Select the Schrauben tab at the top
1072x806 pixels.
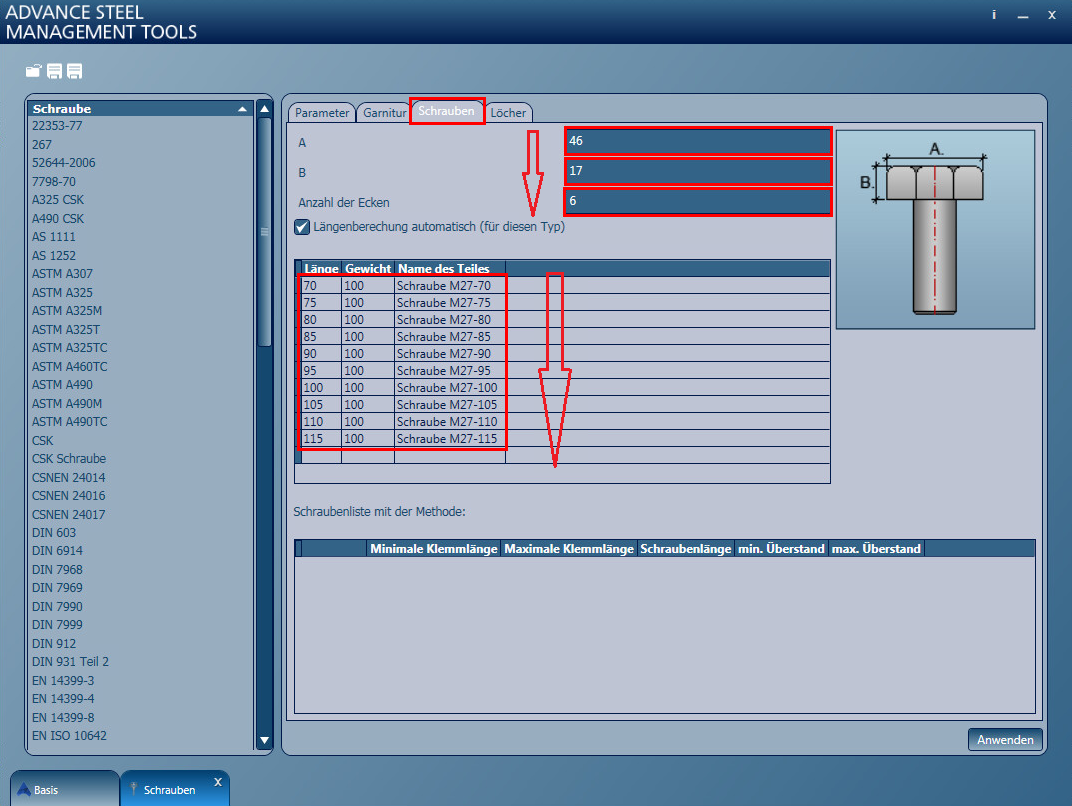point(446,111)
